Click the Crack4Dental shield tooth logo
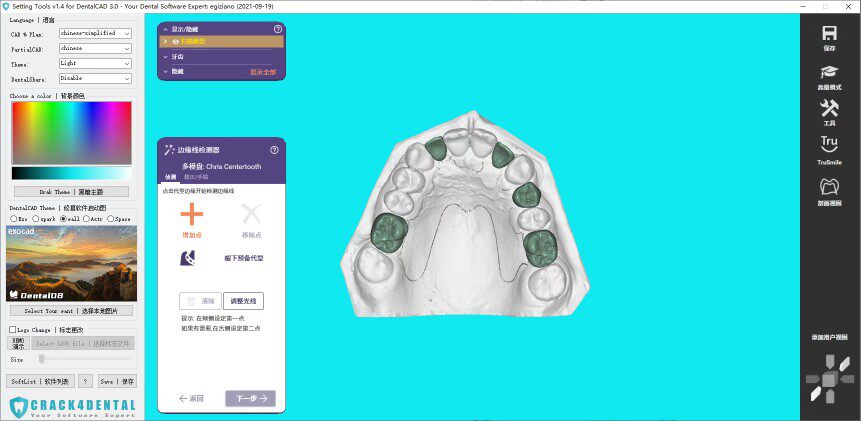The width and height of the screenshot is (861, 421). tap(19, 408)
